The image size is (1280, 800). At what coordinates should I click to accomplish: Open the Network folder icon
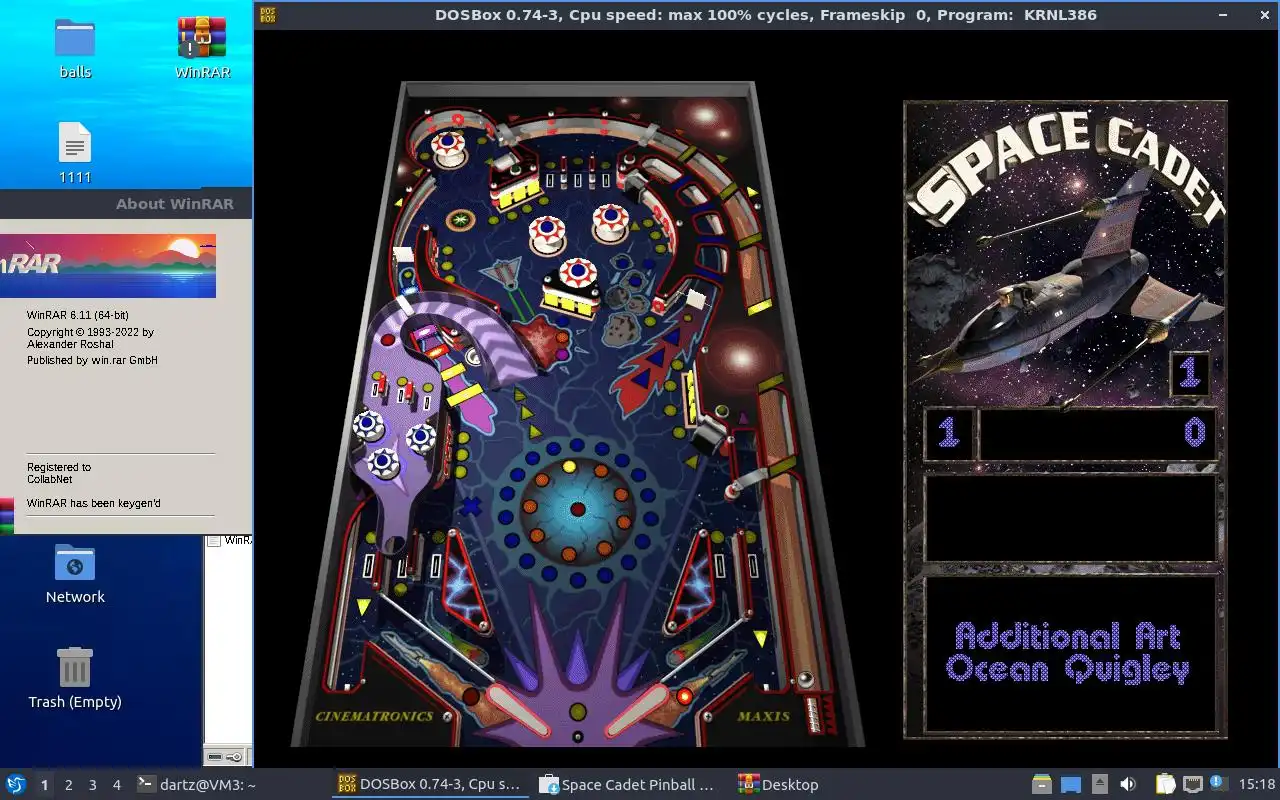[x=75, y=564]
